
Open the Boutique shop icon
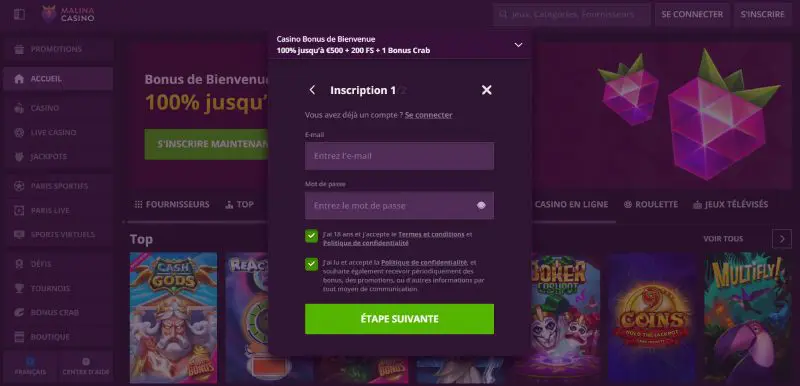[19, 337]
